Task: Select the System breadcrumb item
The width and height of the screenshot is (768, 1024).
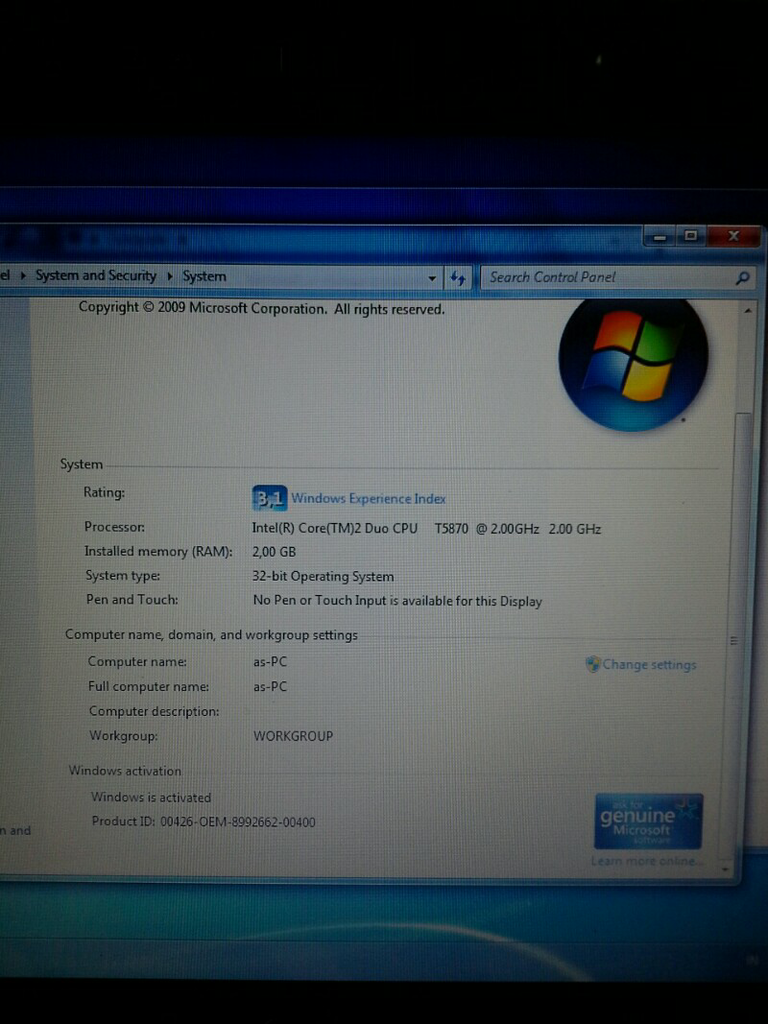Action: 204,276
